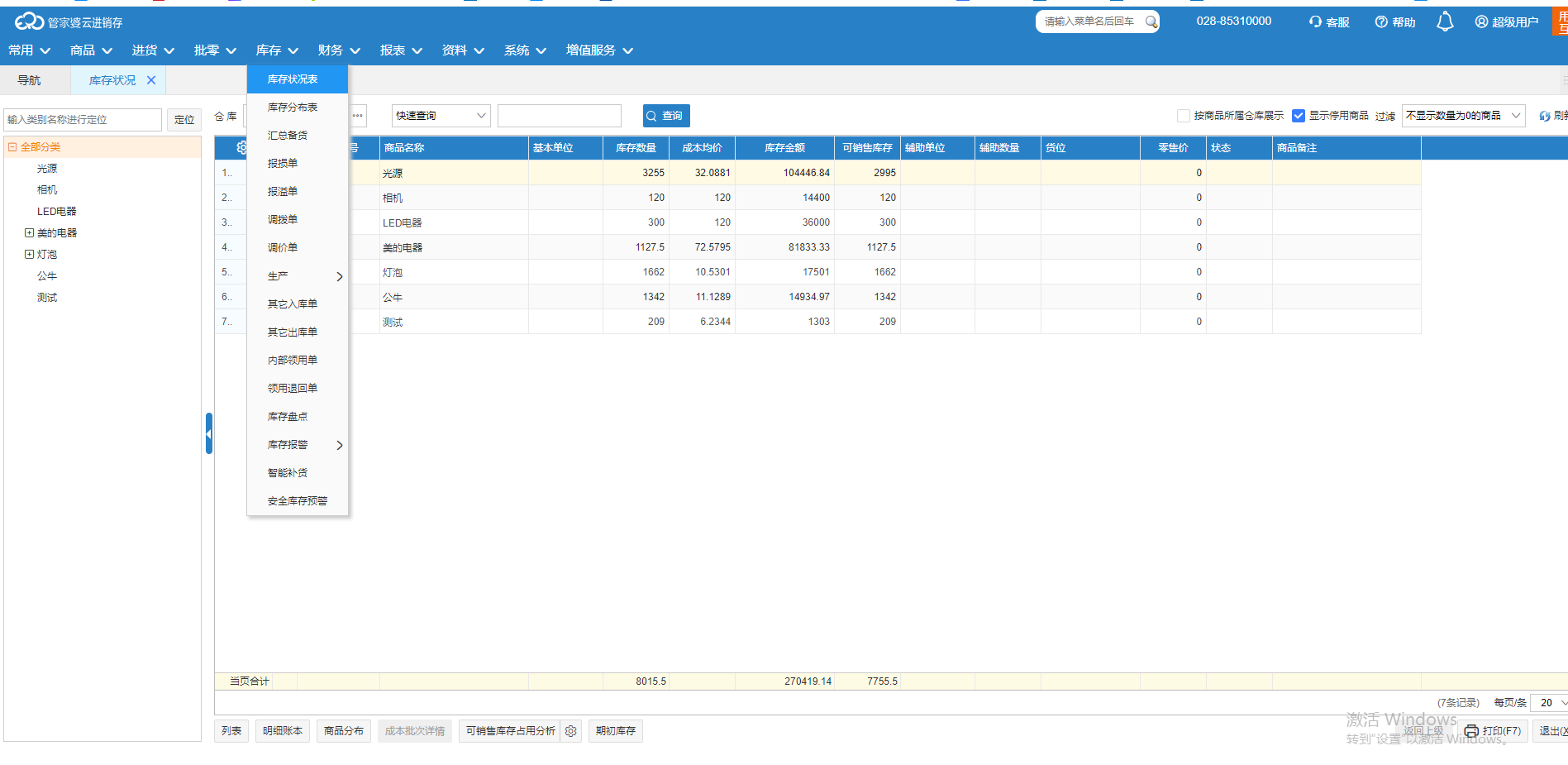The height and width of the screenshot is (765, 1568).
Task: Open the 商品 menu
Action: (91, 50)
